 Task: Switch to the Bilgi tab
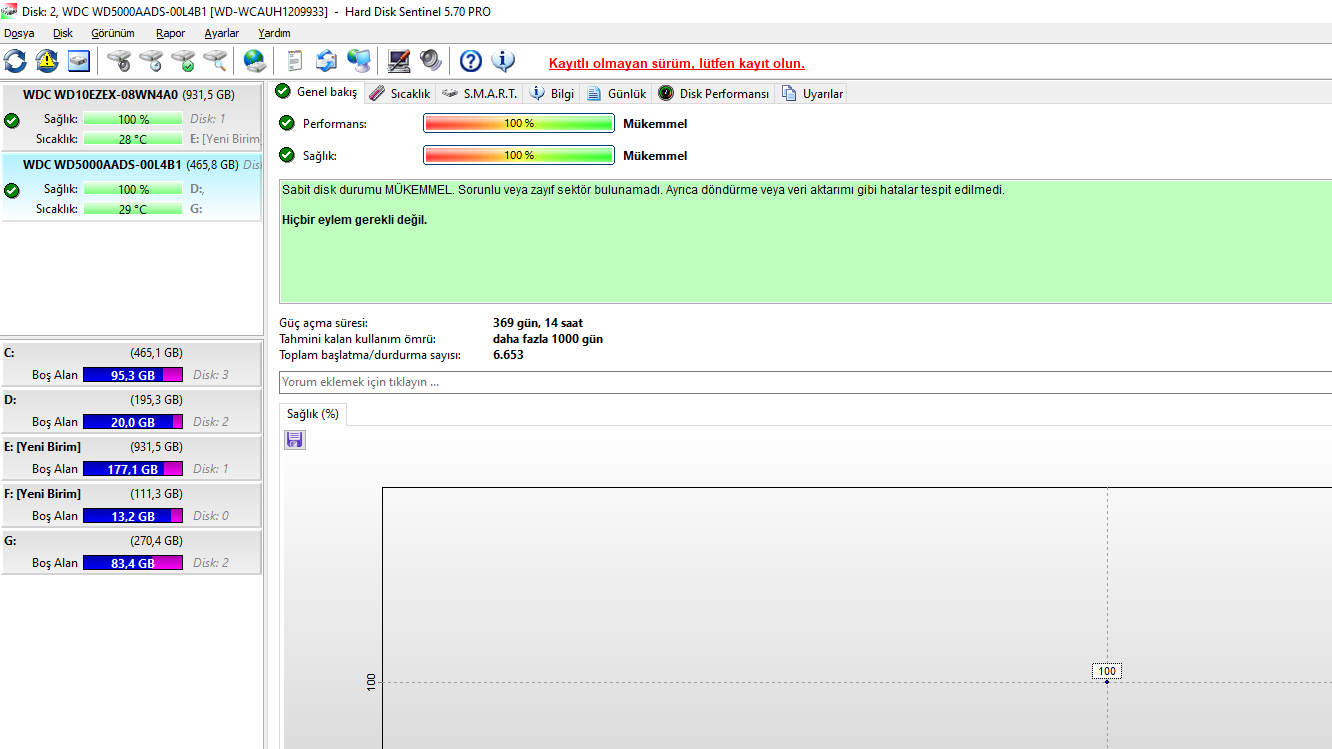click(x=551, y=93)
